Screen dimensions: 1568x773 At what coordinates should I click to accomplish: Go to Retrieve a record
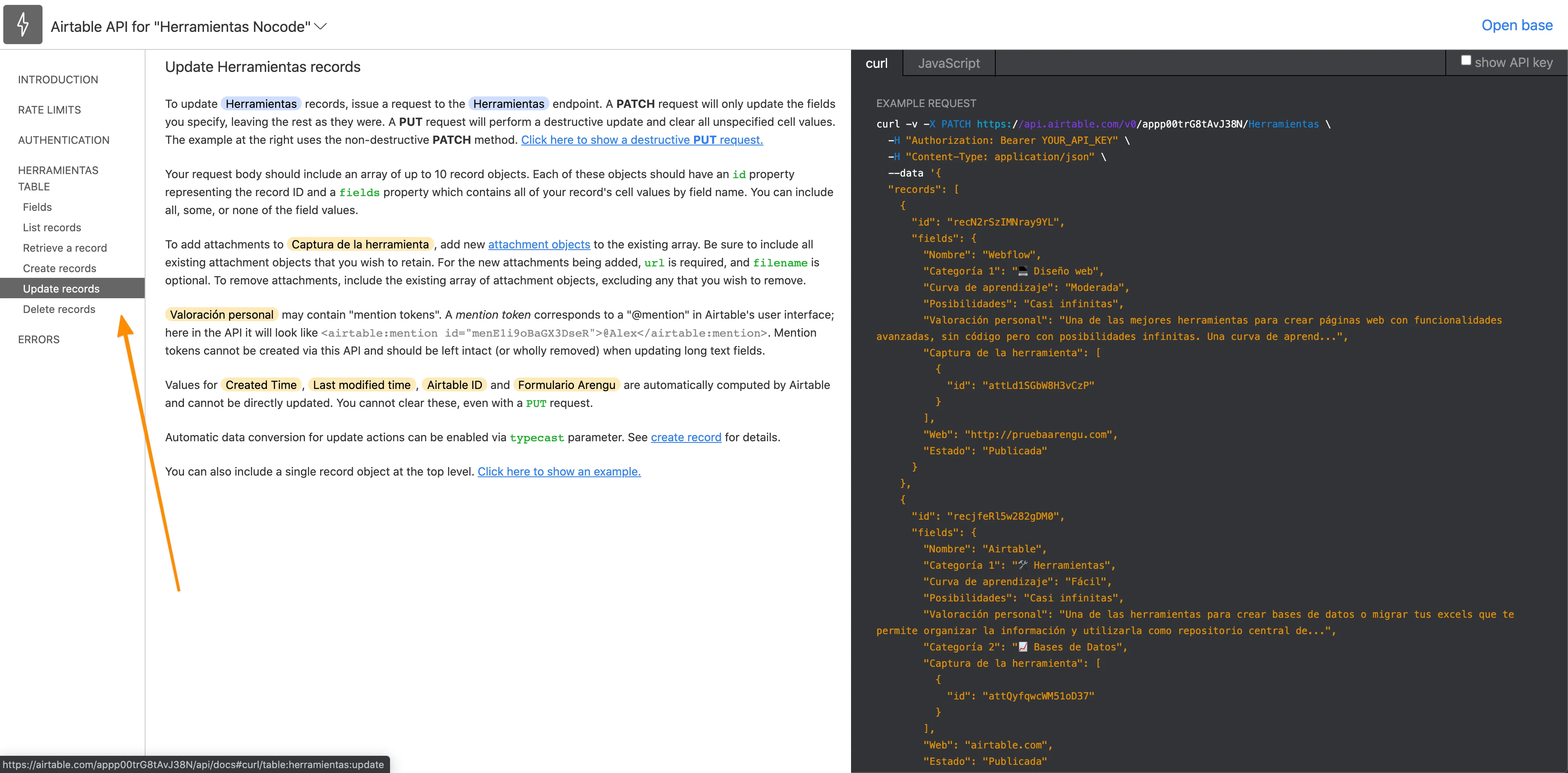pyautogui.click(x=65, y=248)
